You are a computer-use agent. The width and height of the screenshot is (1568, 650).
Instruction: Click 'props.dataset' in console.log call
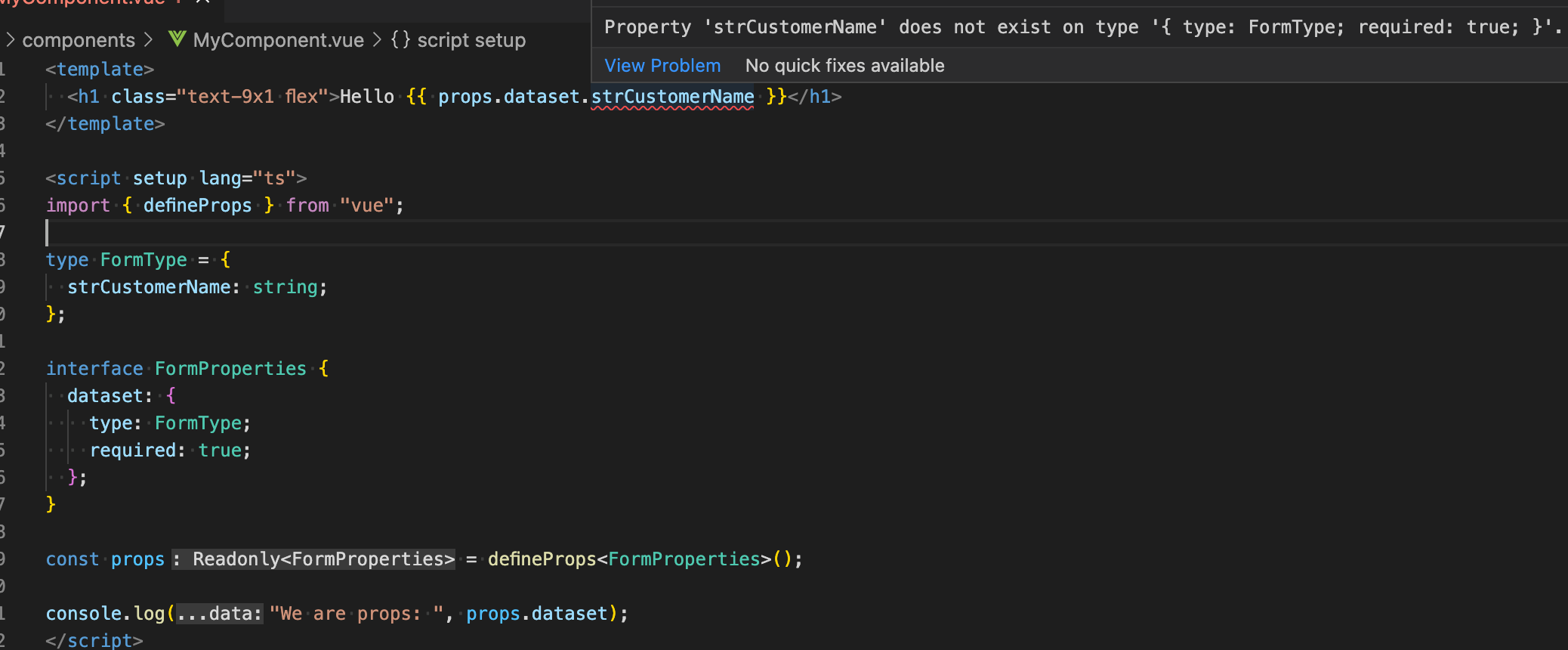coord(536,614)
